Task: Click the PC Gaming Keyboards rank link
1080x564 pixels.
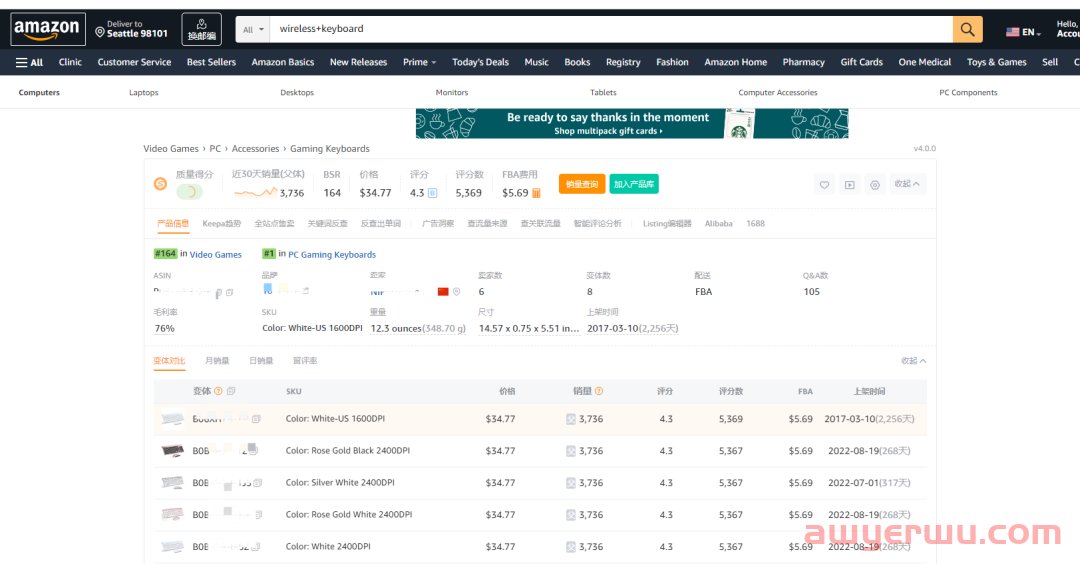Action: tap(332, 255)
